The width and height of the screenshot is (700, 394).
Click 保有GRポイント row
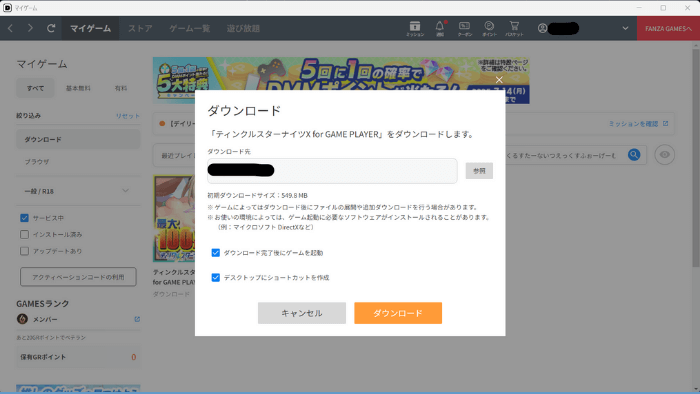point(78,357)
